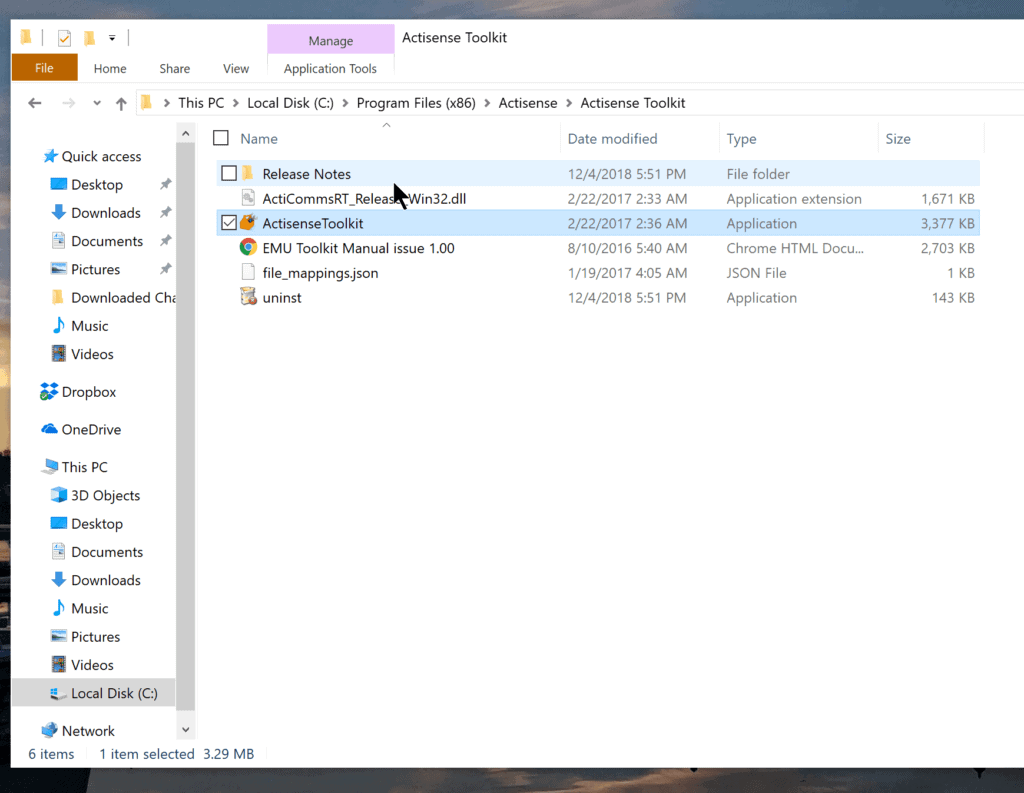Click the sidebar scroll down arrow
This screenshot has width=1024, height=793.
coord(185,730)
